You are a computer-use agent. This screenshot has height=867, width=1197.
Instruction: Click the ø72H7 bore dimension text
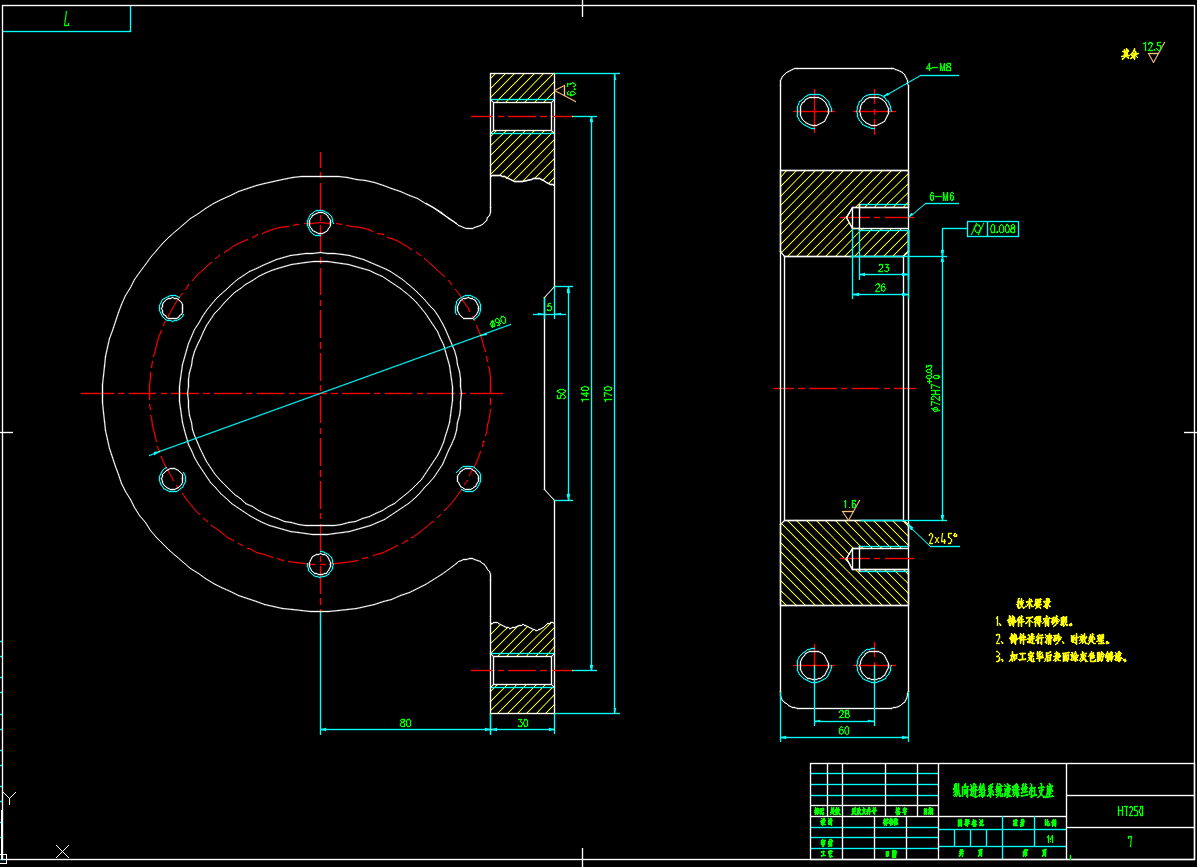click(934, 392)
